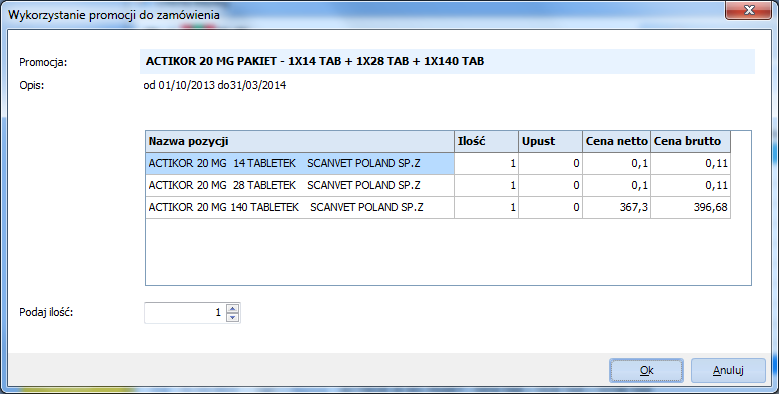Image resolution: width=779 pixels, height=394 pixels.
Task: Click the Upust cell of the 140 TABLETEK row
Action: (550, 207)
